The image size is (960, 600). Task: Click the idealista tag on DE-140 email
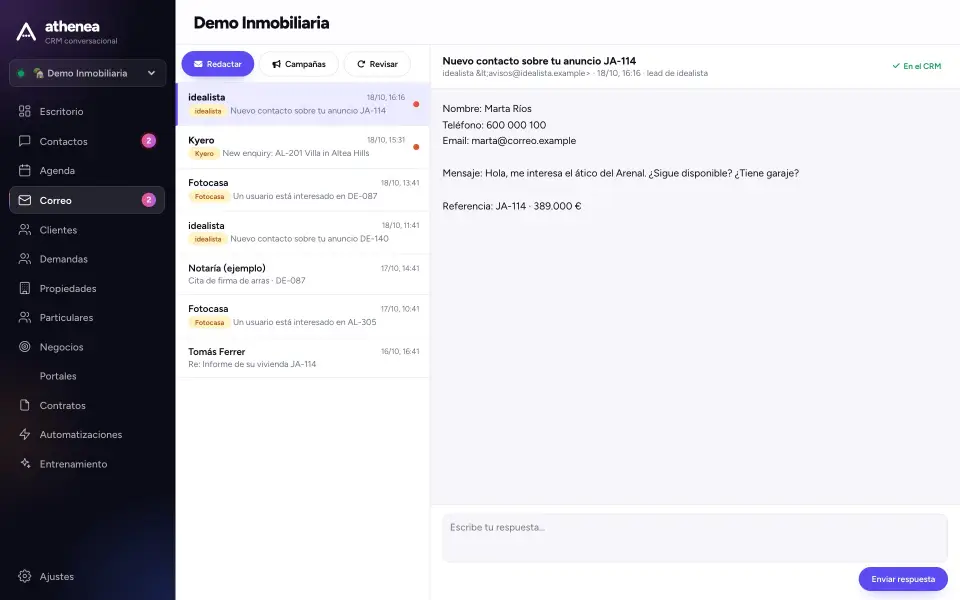[208, 239]
